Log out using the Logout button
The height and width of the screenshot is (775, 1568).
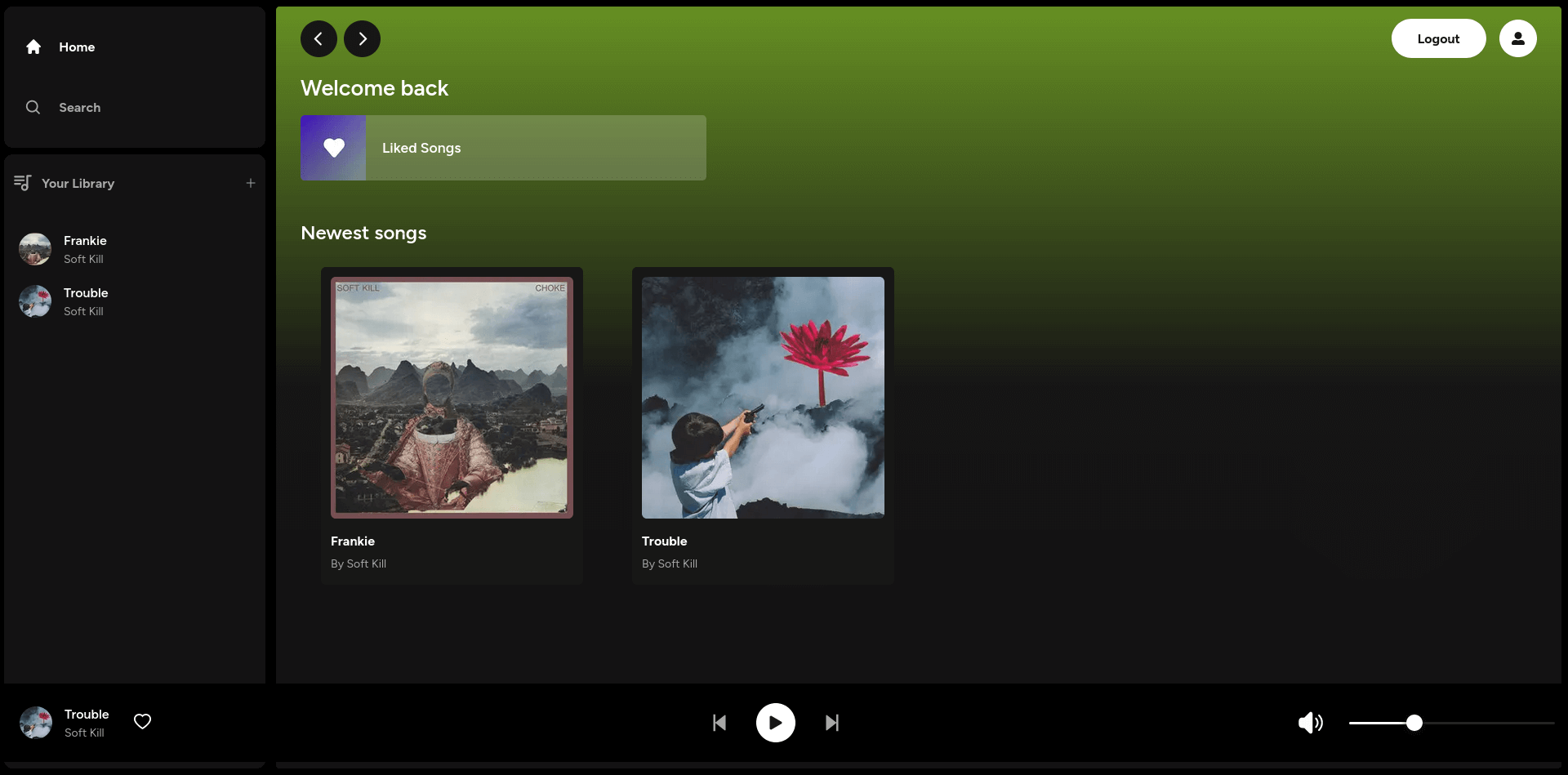coord(1438,38)
